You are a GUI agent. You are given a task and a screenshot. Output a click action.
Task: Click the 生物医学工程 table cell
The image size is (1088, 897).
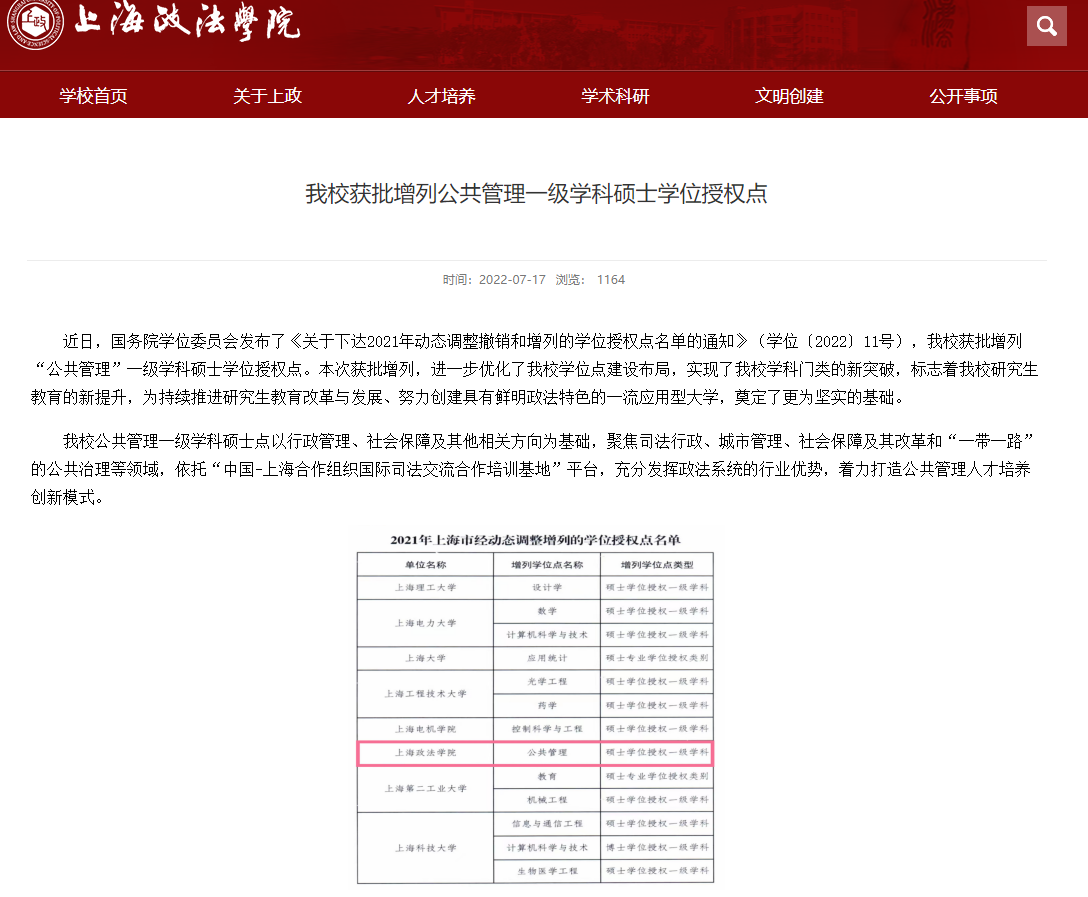[547, 871]
